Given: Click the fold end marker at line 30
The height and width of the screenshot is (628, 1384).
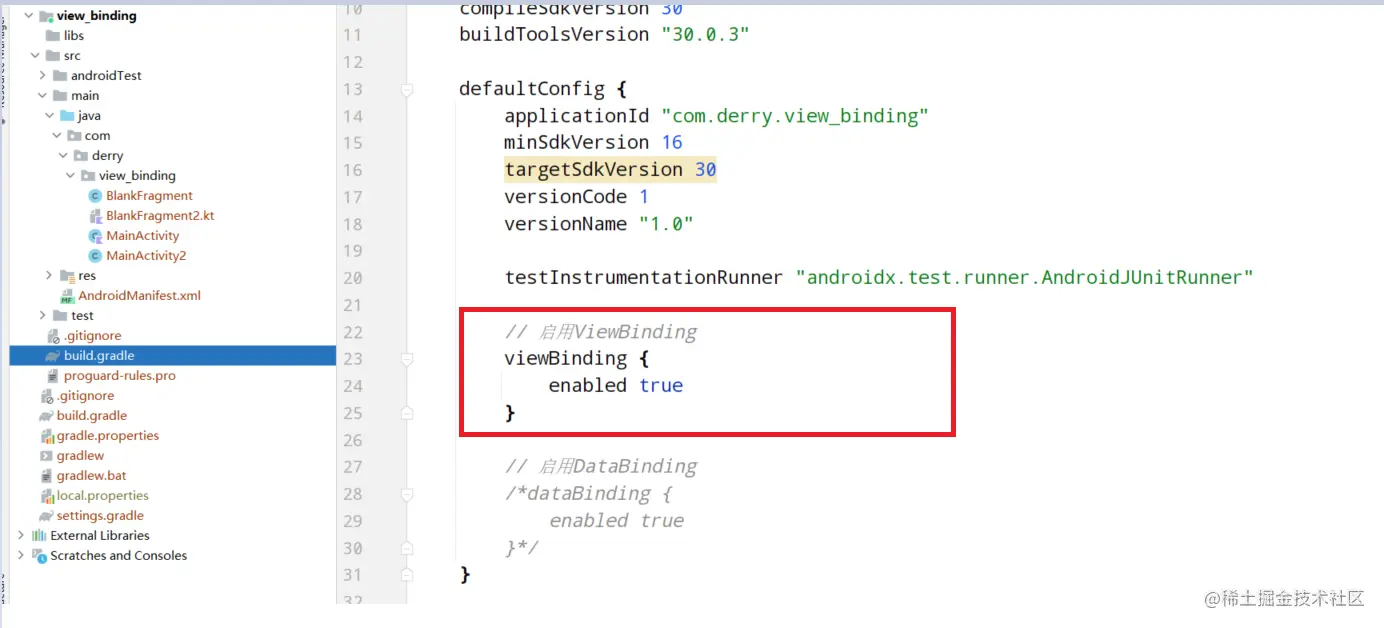Looking at the screenshot, I should 407,548.
